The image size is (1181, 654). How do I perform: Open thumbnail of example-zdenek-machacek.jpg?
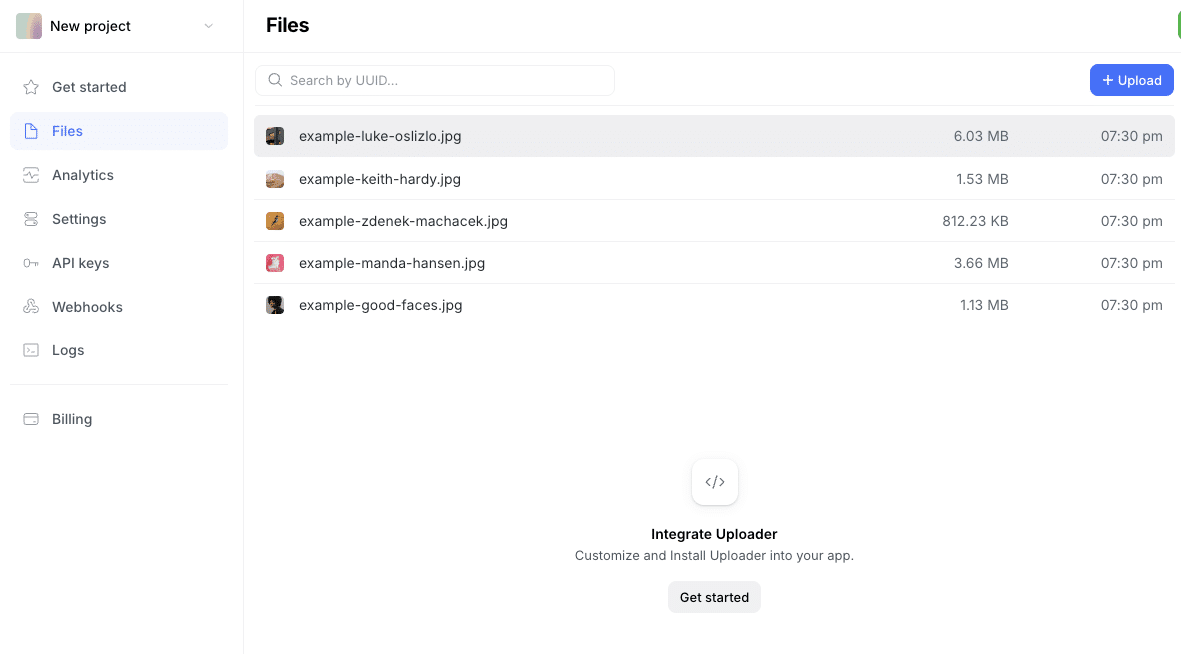(275, 221)
